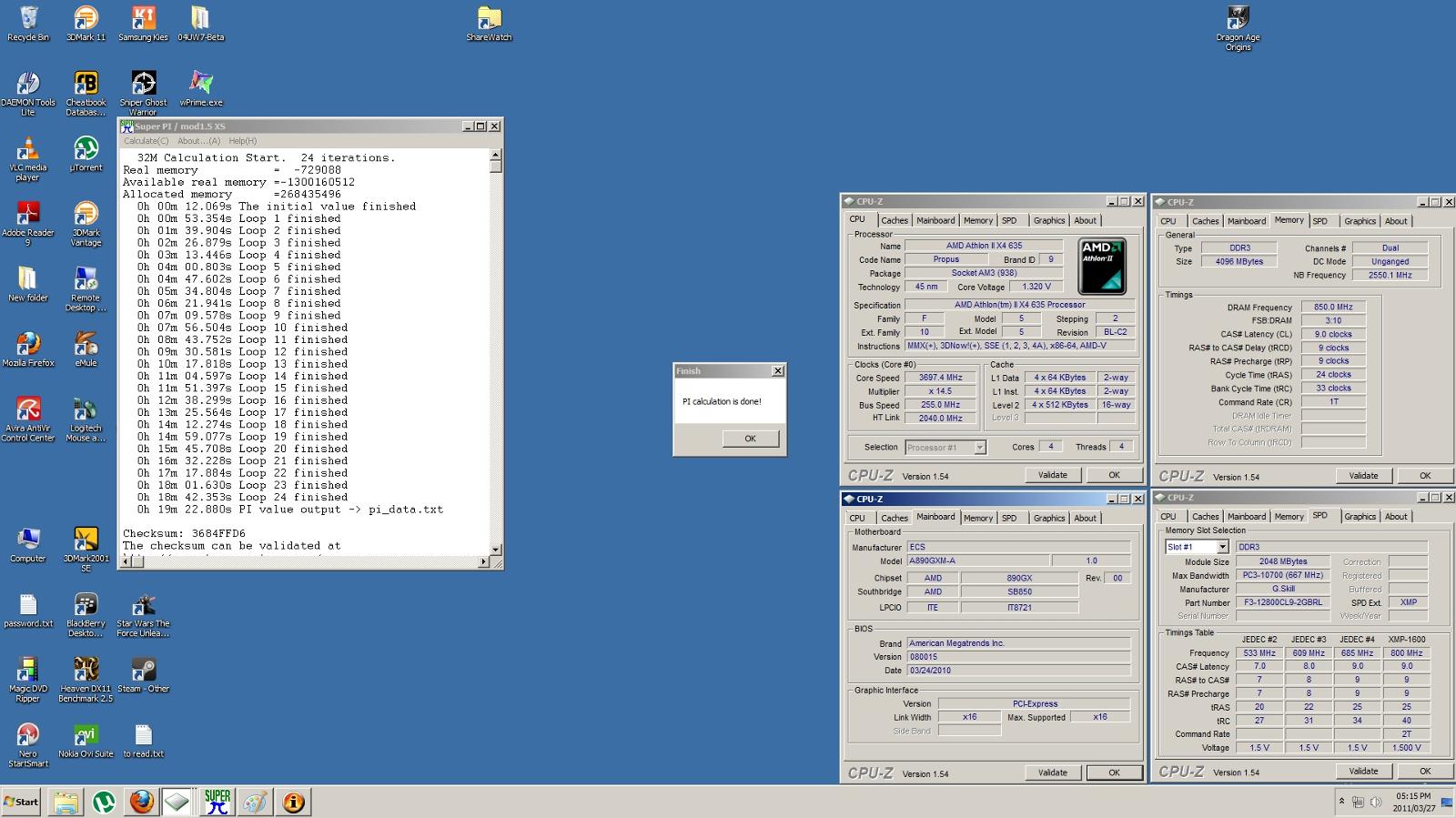Screen dimensions: 1456x818
Task: Click the system tray clock
Action: (1413, 802)
